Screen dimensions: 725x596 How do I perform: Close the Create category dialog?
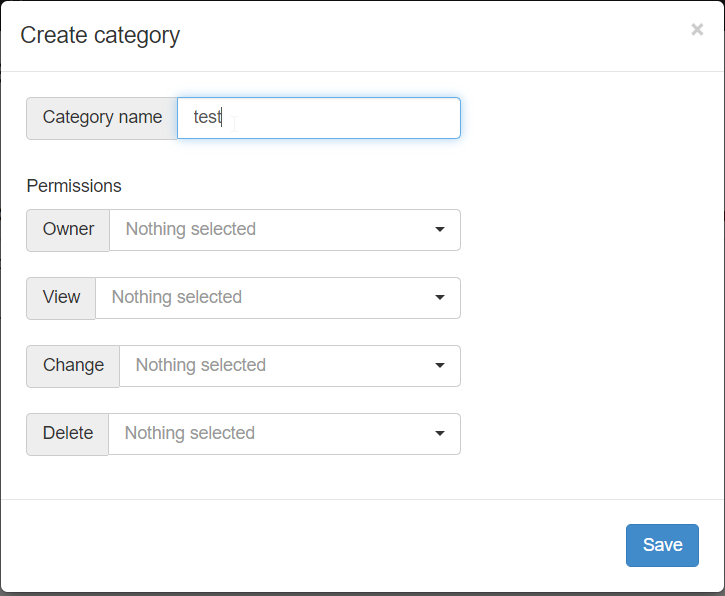[697, 30]
